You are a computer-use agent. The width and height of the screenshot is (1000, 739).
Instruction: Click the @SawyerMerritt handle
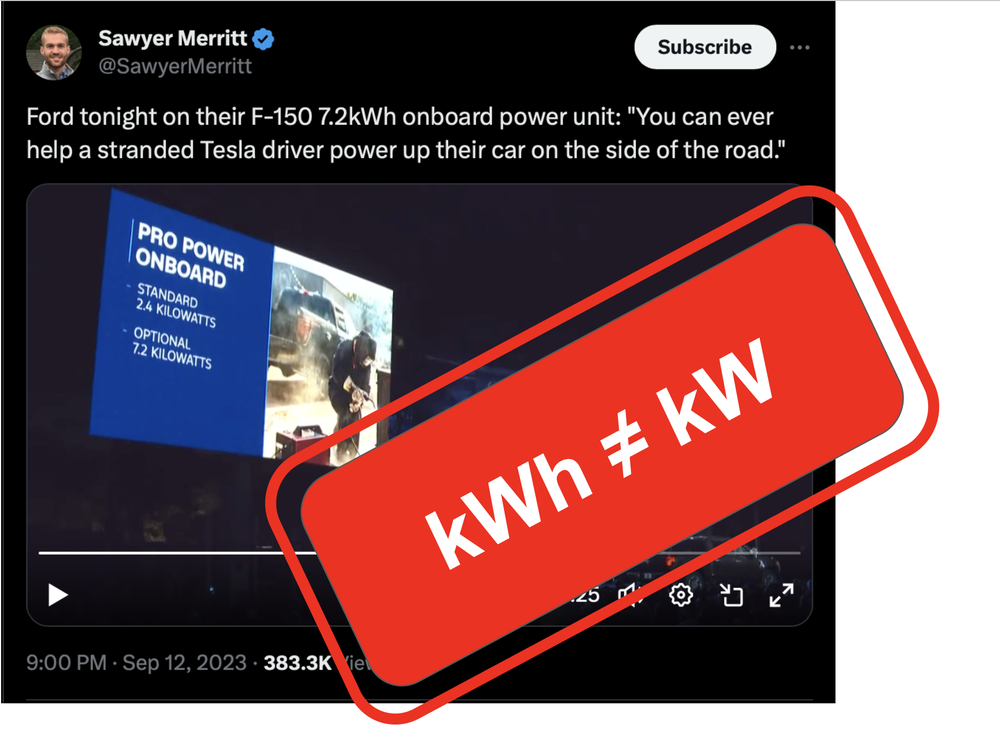pyautogui.click(x=175, y=66)
